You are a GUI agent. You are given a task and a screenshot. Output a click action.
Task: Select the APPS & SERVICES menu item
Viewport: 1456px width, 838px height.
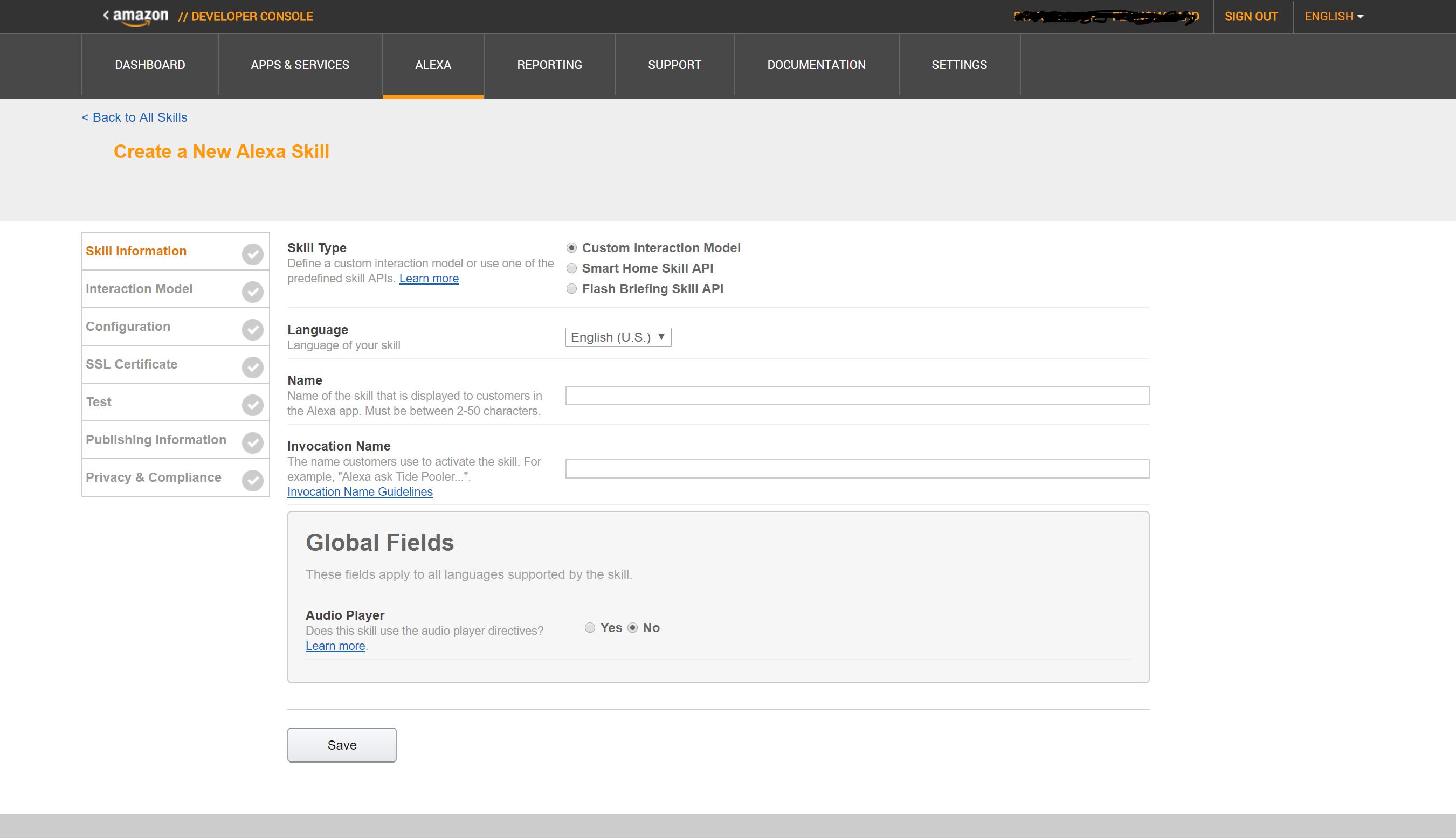299,65
